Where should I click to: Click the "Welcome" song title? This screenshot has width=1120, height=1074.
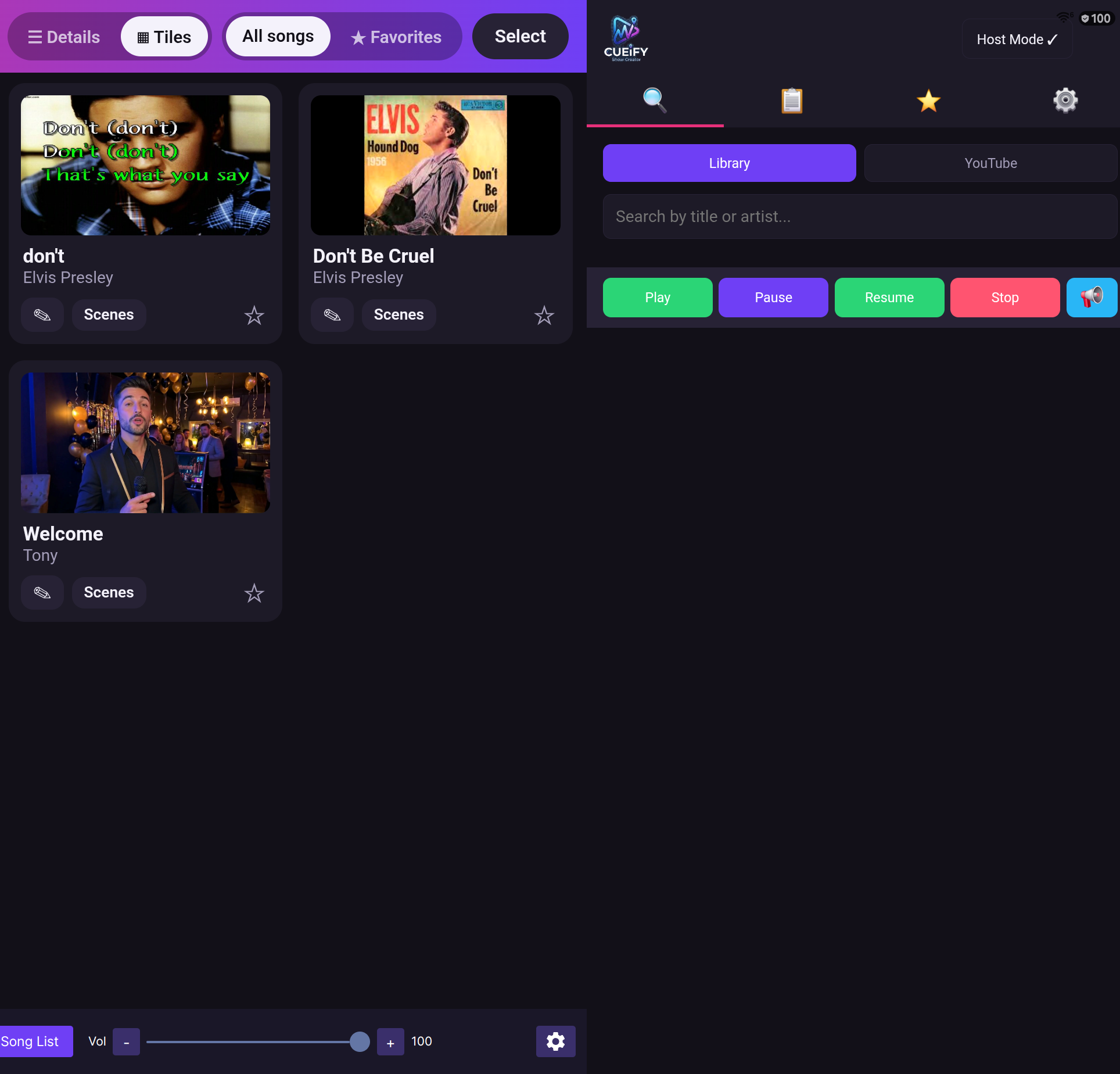coord(63,534)
